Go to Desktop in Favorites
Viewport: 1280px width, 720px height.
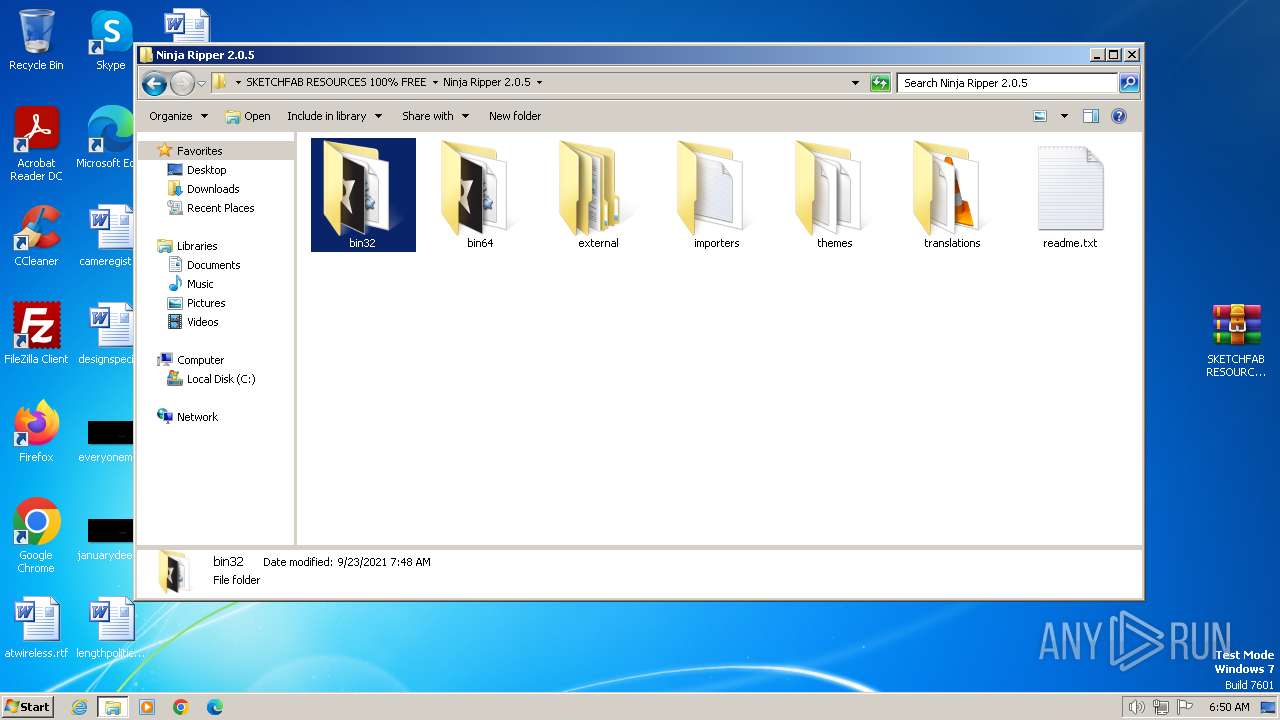(x=206, y=170)
